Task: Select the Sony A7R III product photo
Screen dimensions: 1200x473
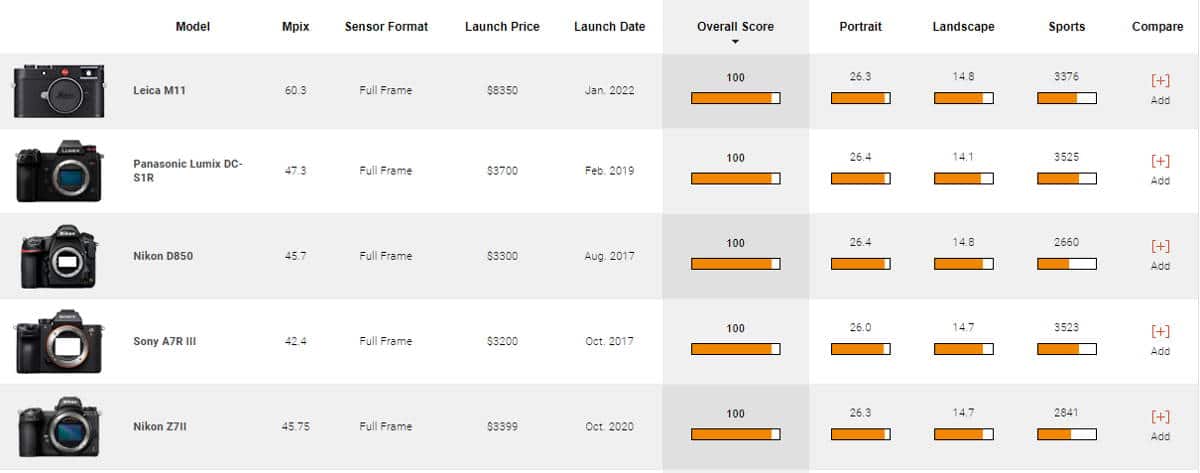Action: (x=59, y=342)
